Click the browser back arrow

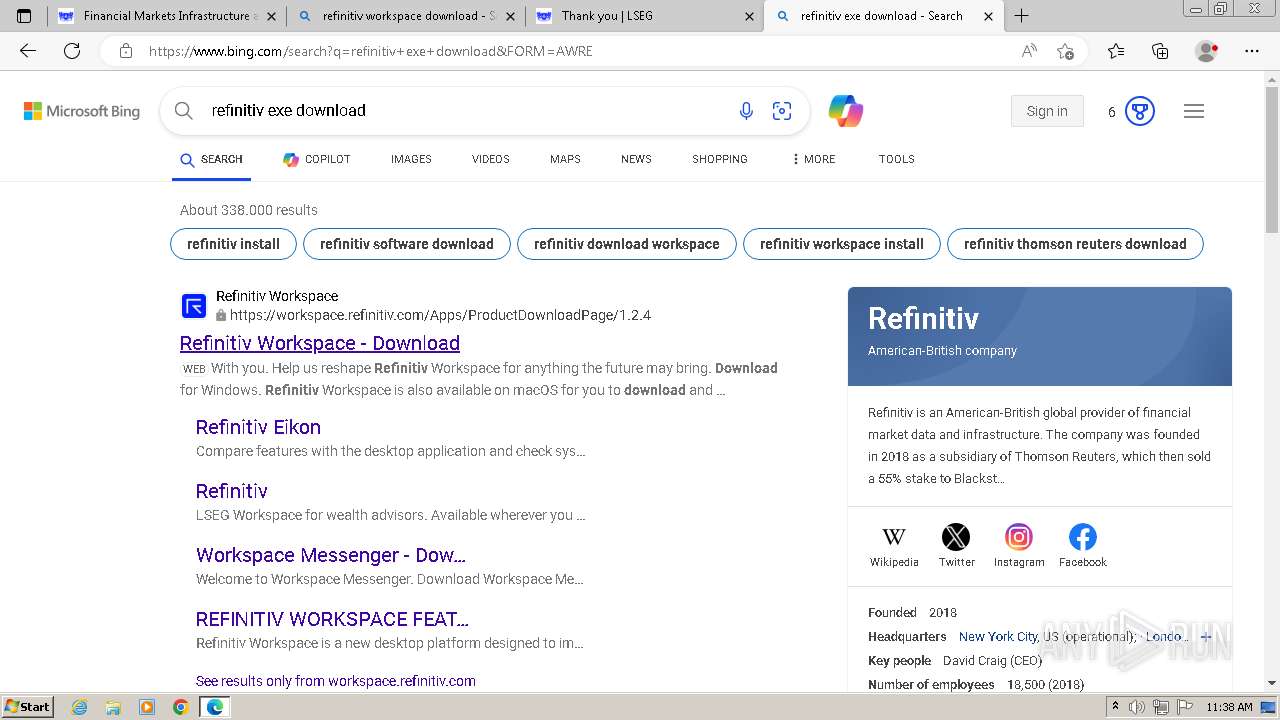pyautogui.click(x=28, y=51)
